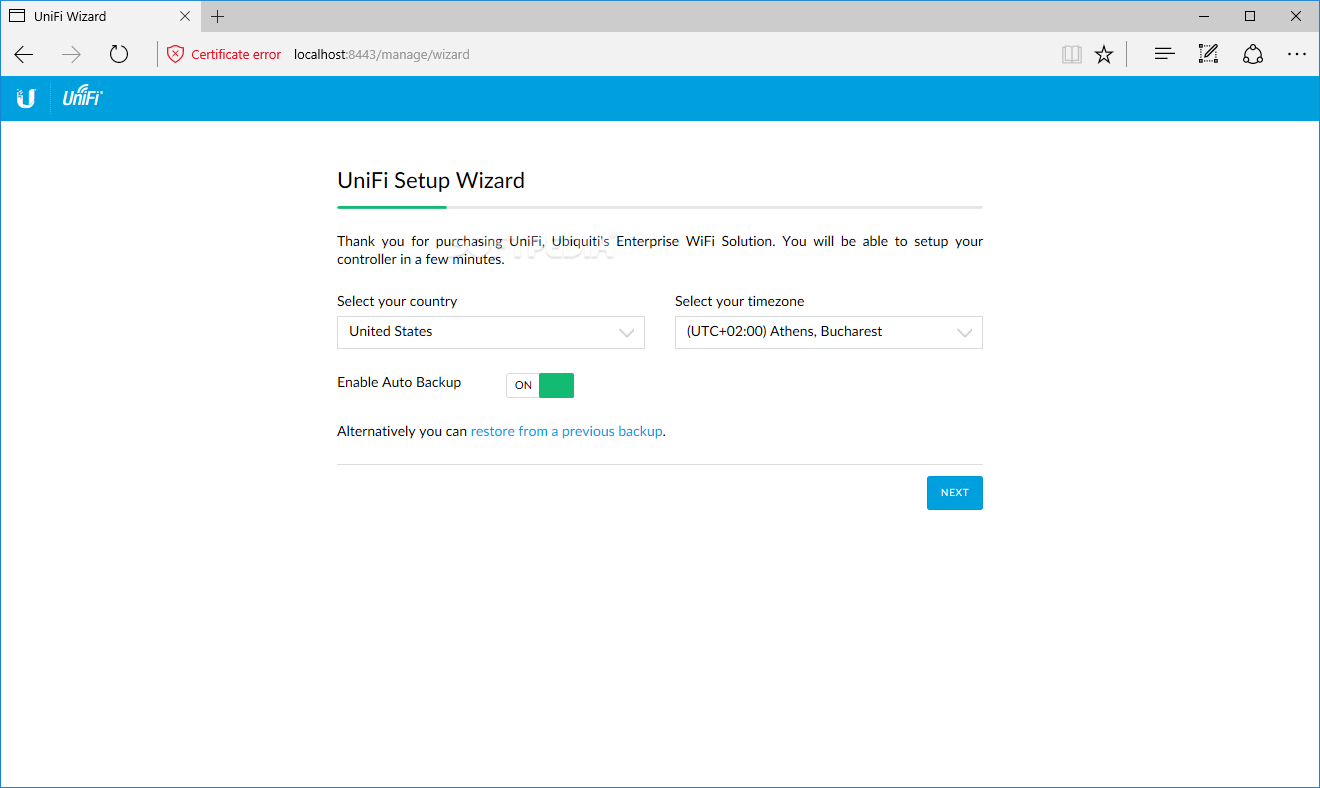This screenshot has height=788, width=1320.
Task: Refresh the page with reload icon
Action: tap(119, 54)
